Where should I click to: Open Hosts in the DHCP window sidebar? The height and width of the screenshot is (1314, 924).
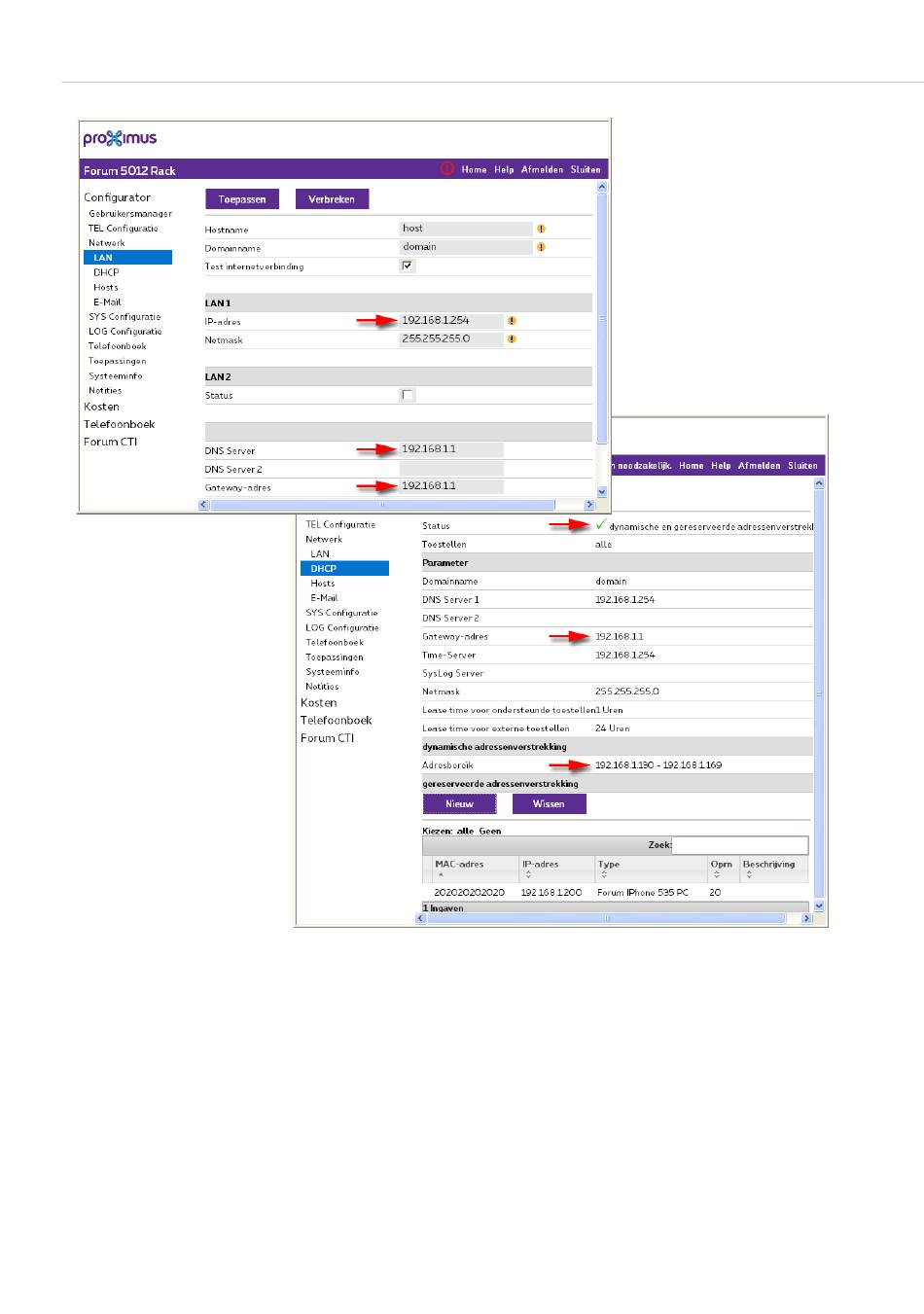point(323,584)
